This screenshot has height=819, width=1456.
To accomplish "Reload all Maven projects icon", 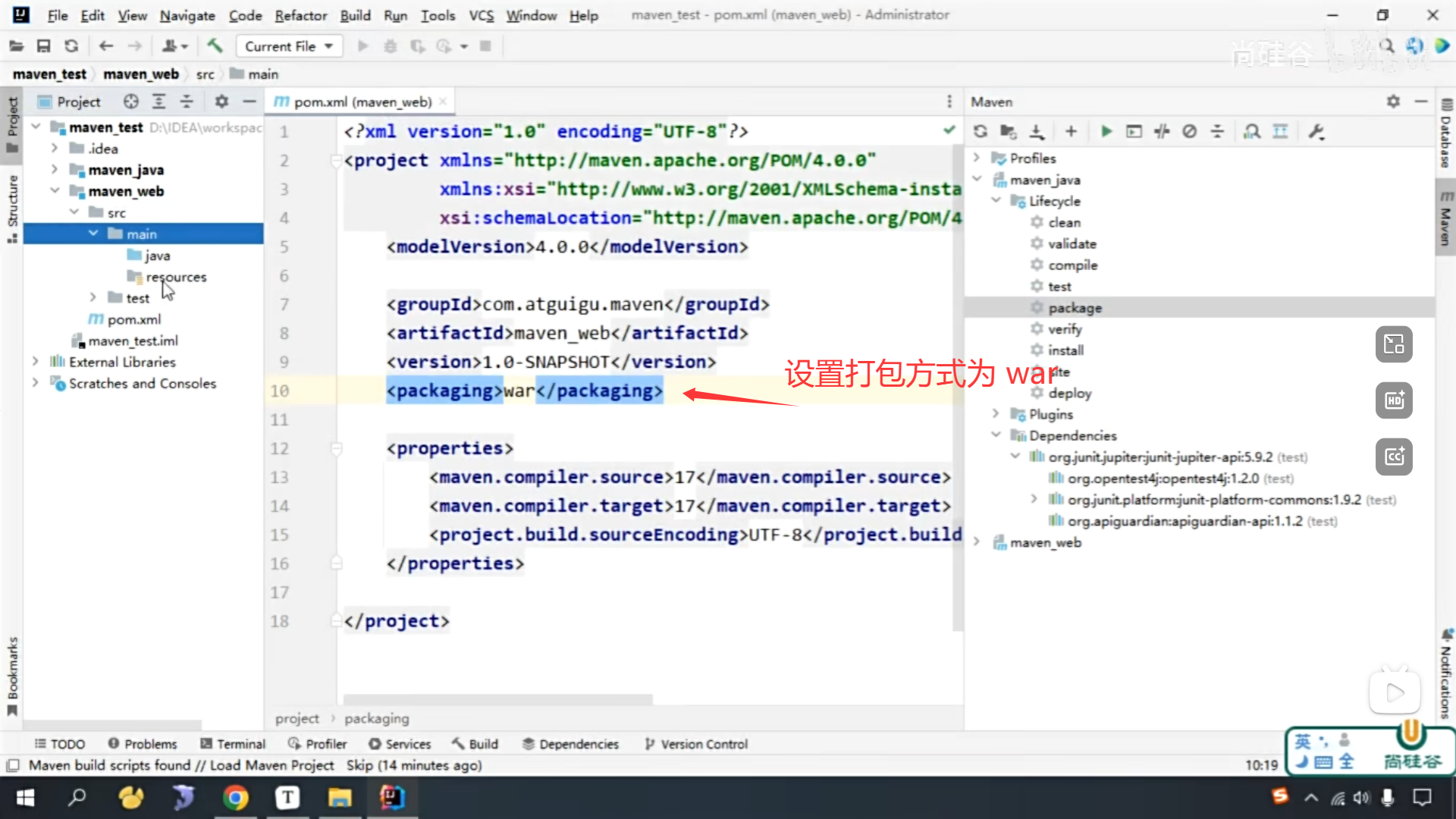I will (981, 132).
